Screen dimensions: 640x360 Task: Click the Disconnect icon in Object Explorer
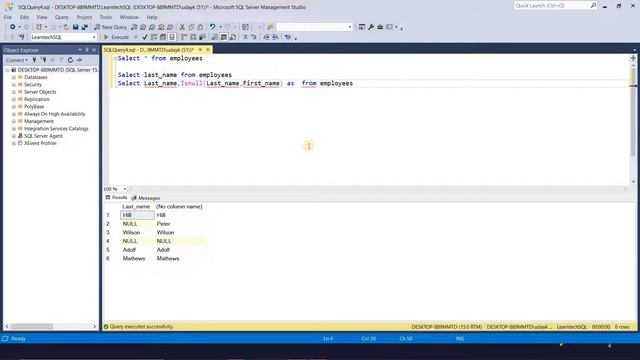[44, 60]
